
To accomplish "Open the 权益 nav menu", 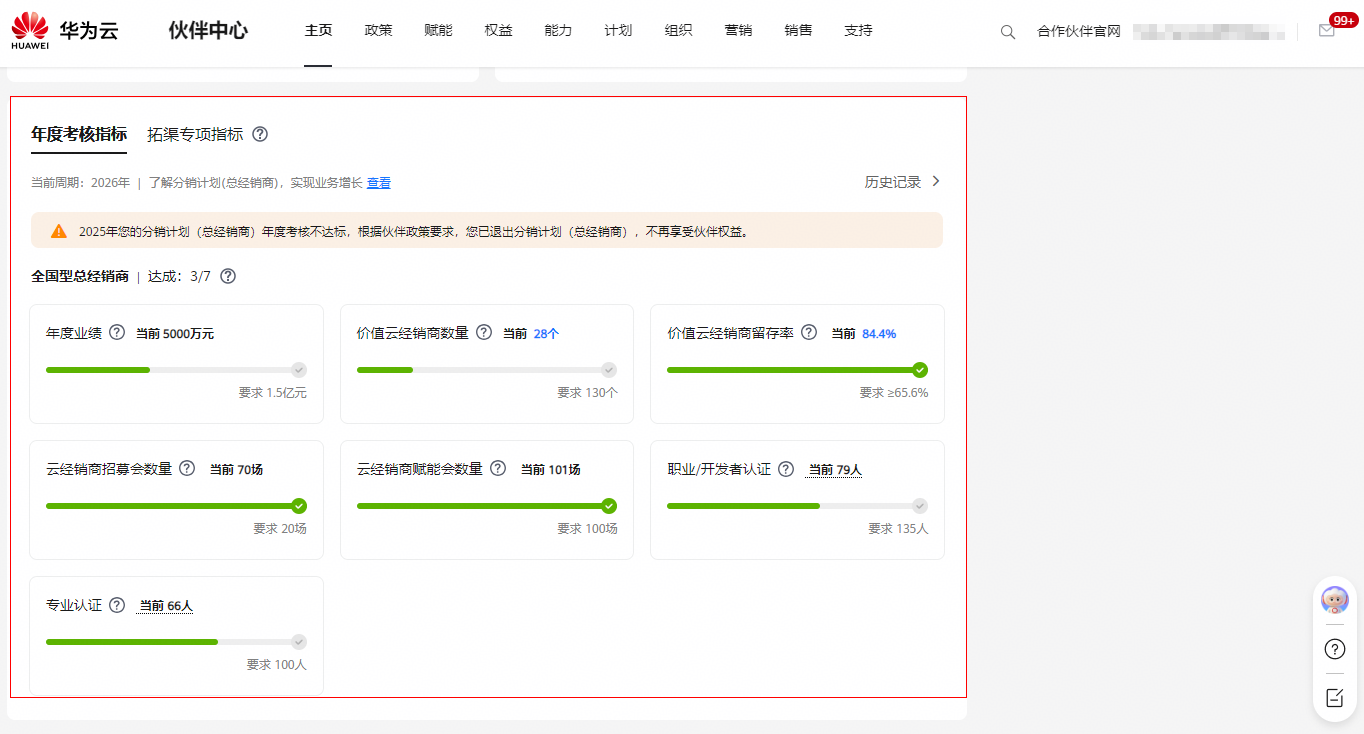I will 498,31.
